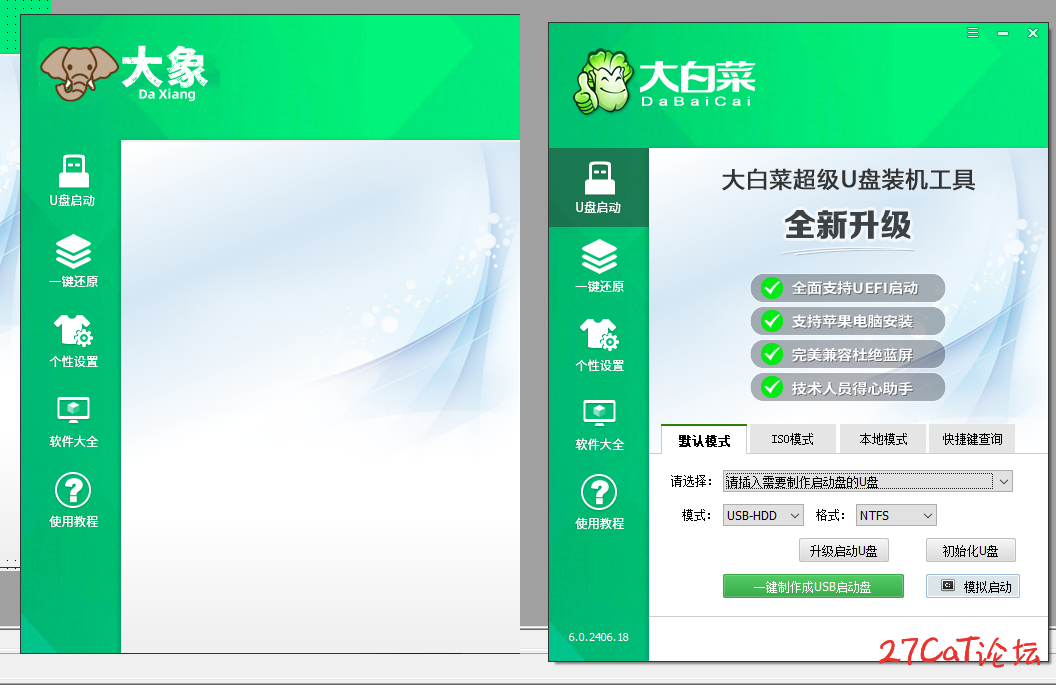Click the Da Xiang elephant logo
Image resolution: width=1056 pixels, height=693 pixels.
point(79,73)
